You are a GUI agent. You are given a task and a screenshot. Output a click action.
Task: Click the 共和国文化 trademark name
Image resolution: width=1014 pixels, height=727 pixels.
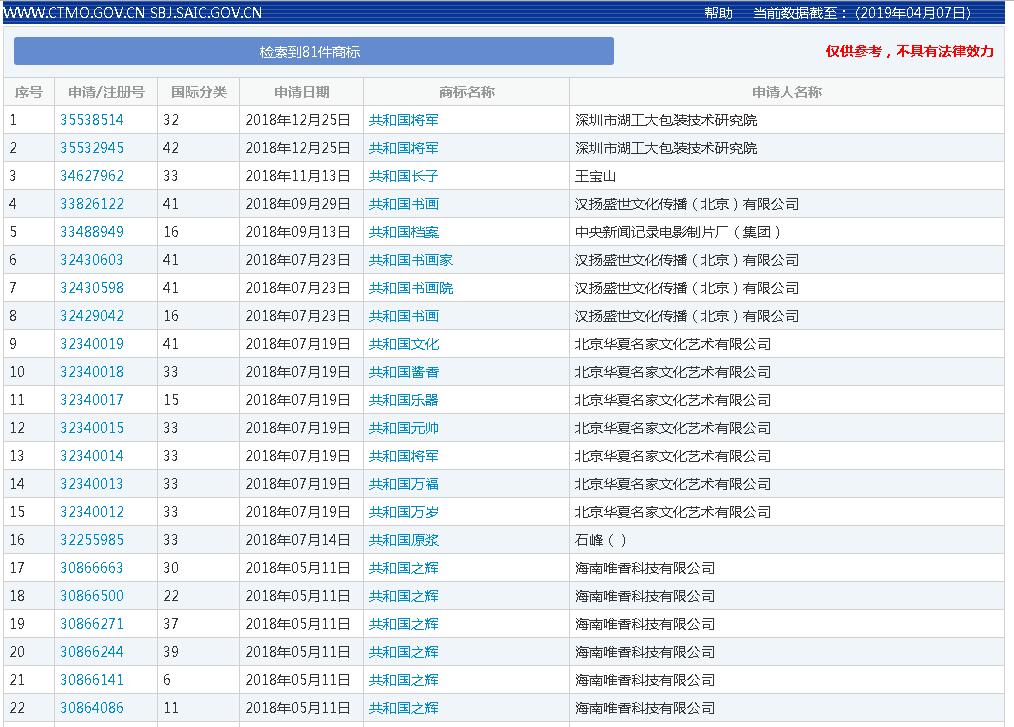403,344
